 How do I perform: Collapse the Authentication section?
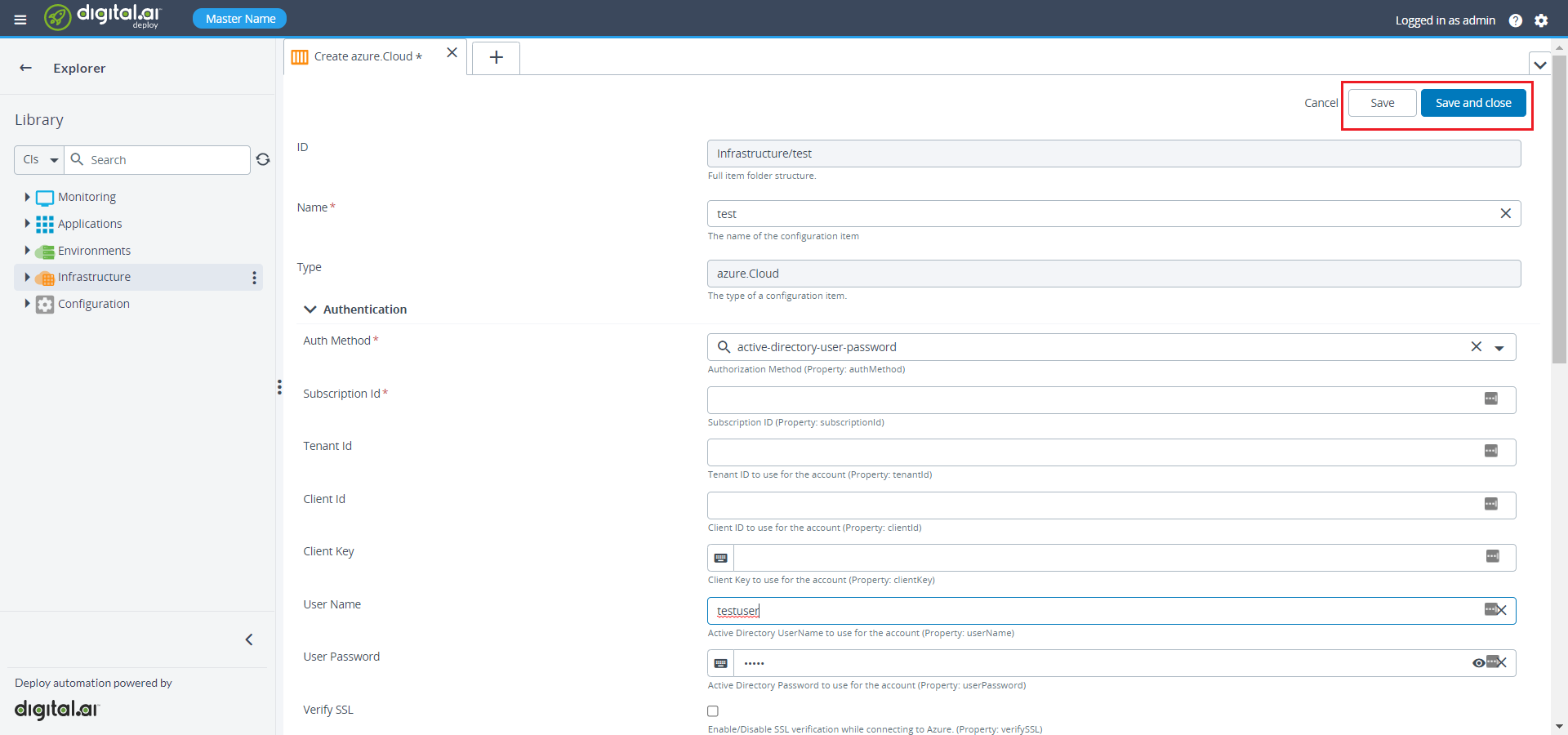pyautogui.click(x=310, y=310)
